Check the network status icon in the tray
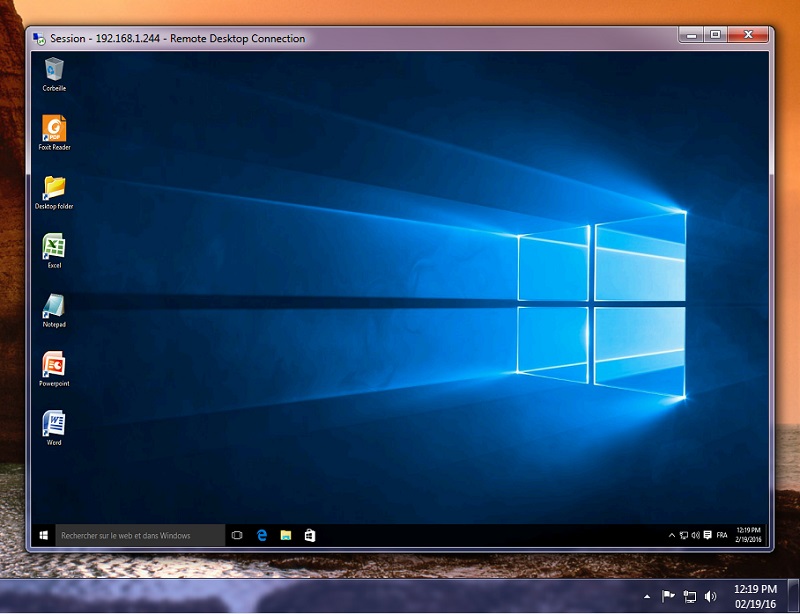Screen dimensions: 800x614 (684, 535)
